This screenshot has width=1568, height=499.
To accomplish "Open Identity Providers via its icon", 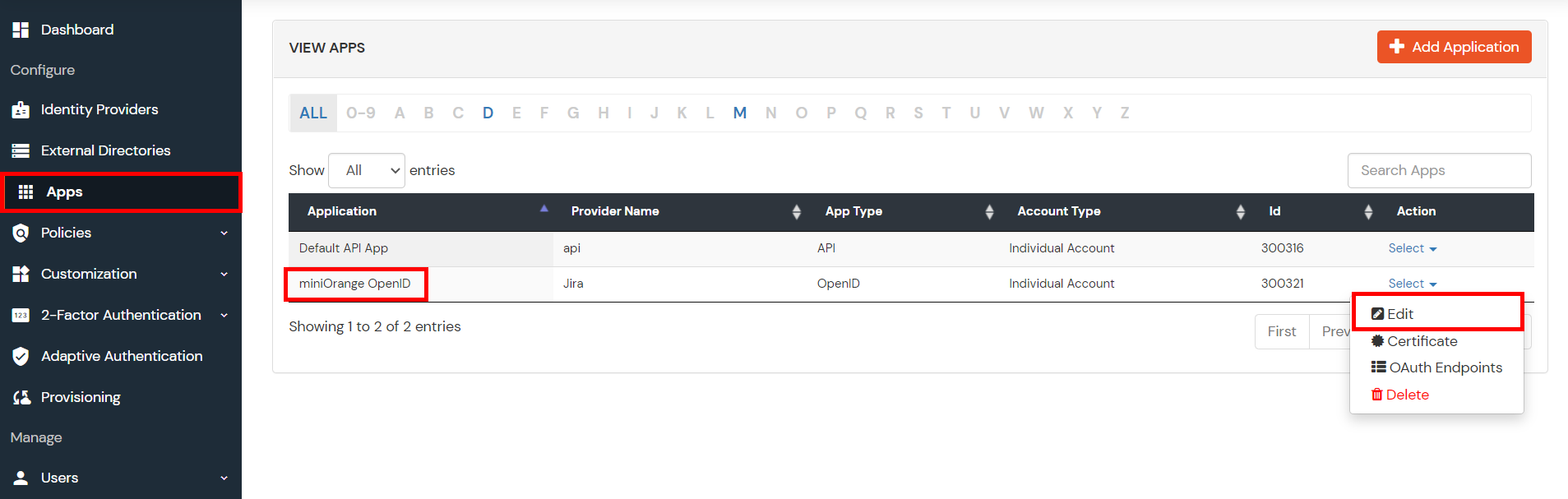I will tap(21, 110).
